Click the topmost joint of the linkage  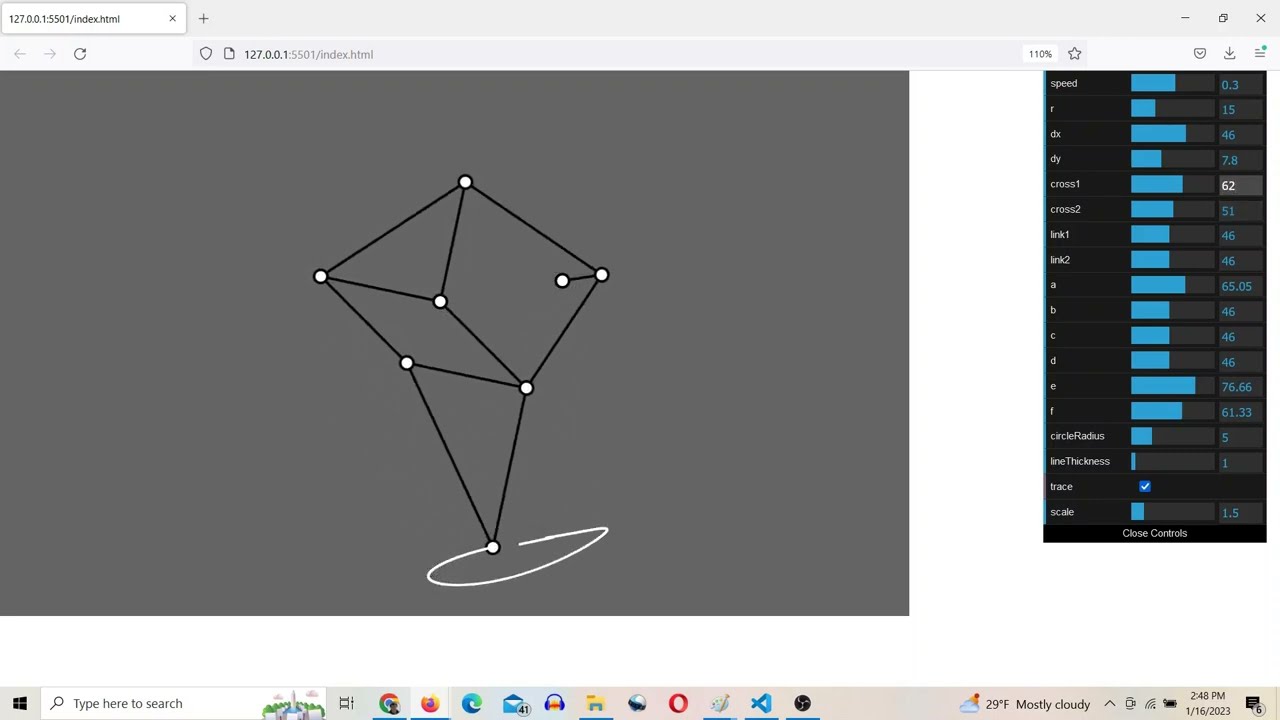465,183
